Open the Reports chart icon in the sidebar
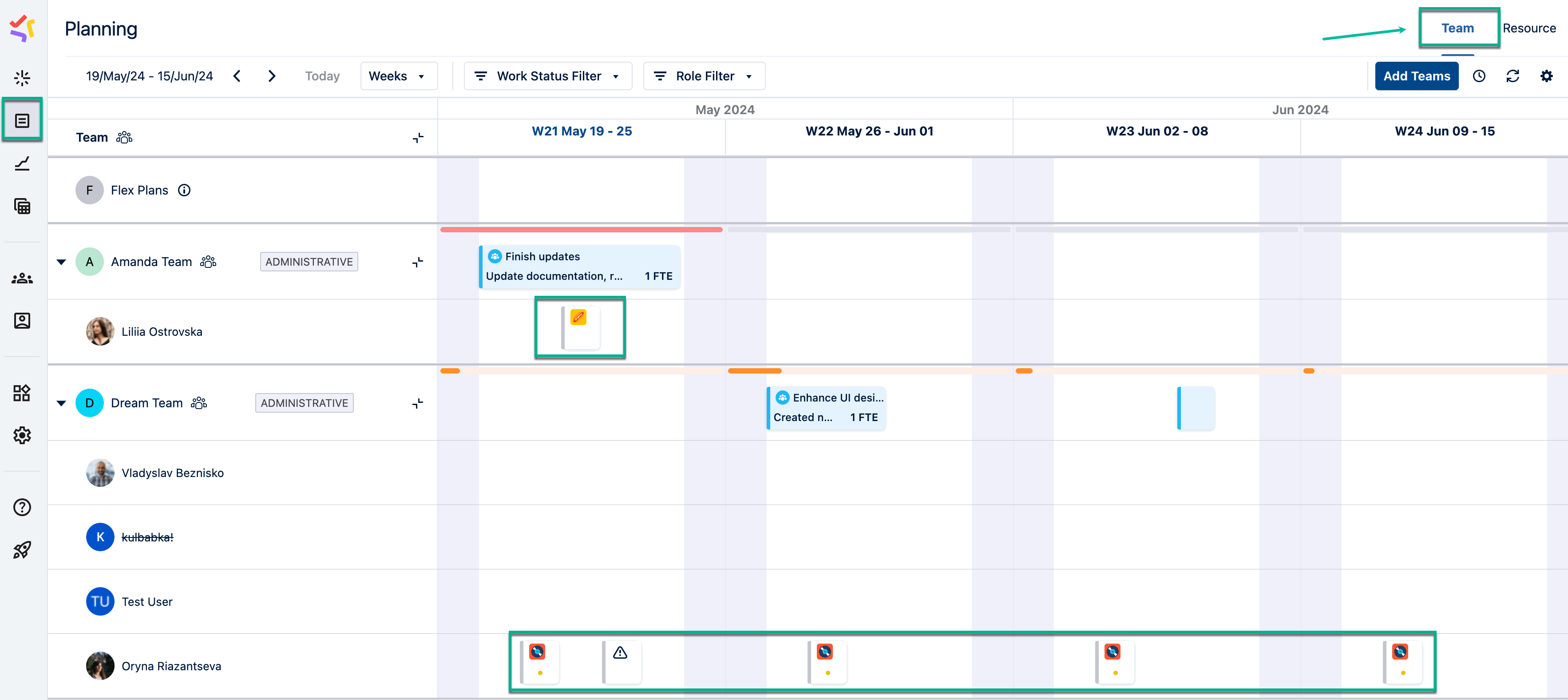The width and height of the screenshot is (1568, 700). pyautogui.click(x=22, y=163)
